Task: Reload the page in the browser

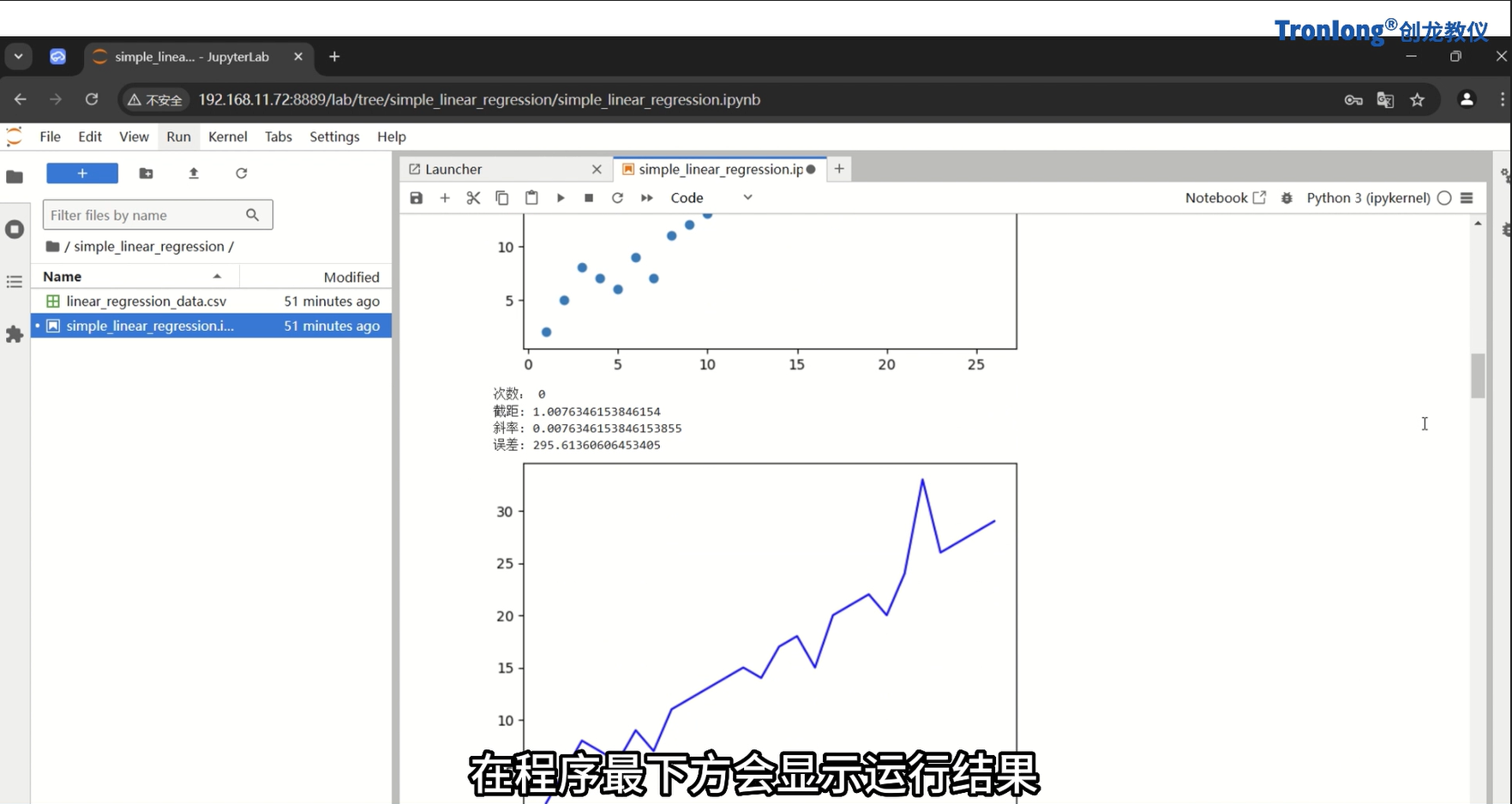Action: coord(92,99)
